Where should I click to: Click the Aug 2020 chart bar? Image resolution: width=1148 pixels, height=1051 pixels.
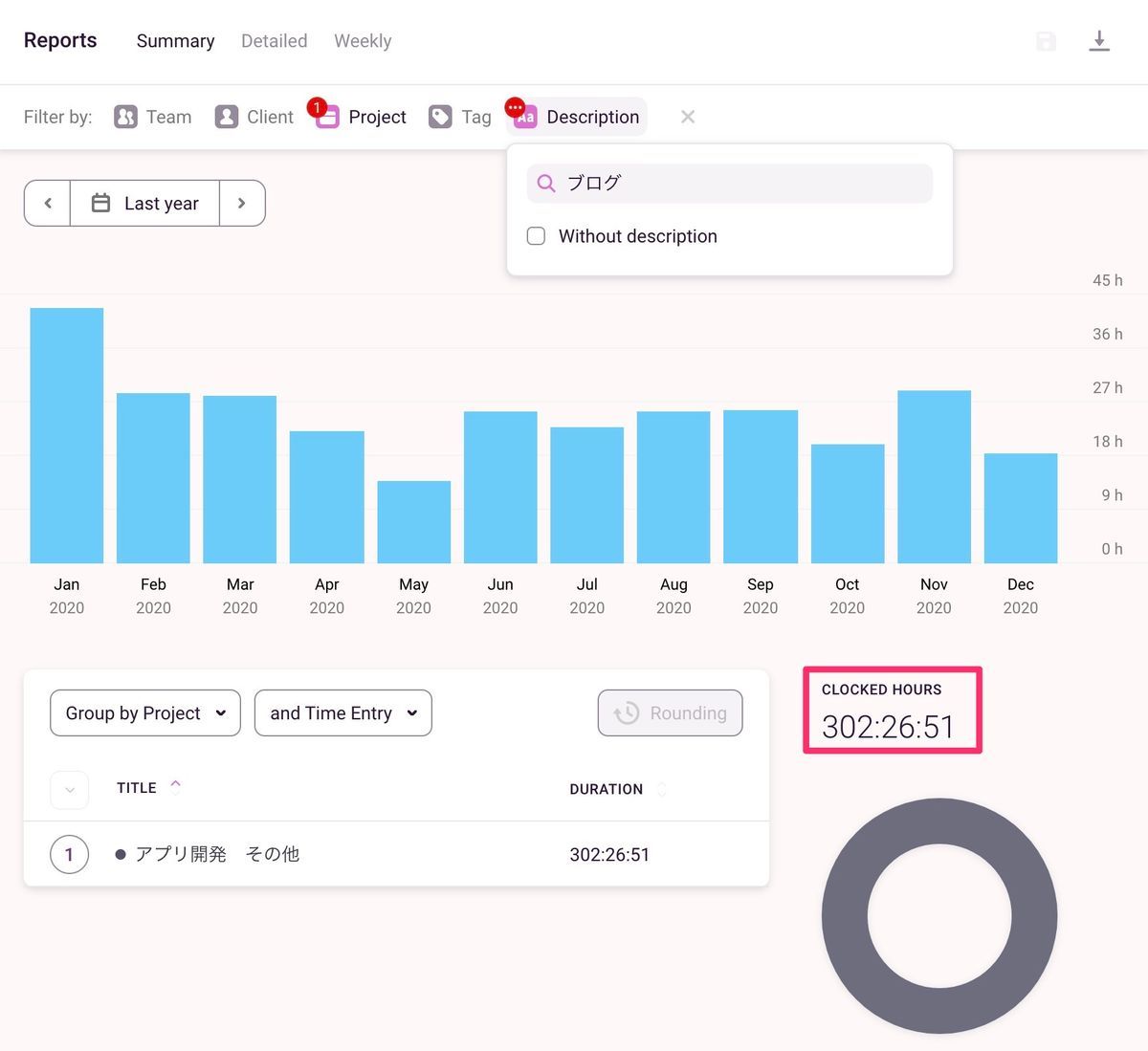[x=673, y=487]
